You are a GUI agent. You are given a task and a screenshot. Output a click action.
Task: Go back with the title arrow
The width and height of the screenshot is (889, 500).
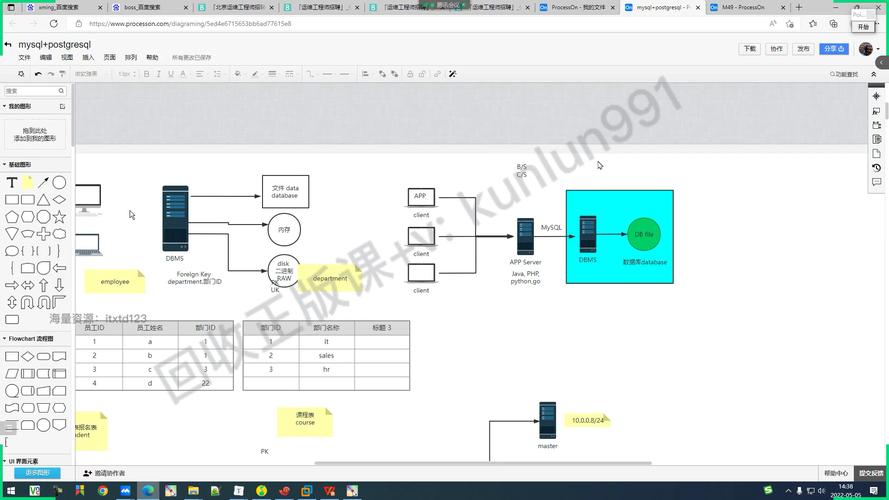click(x=8, y=44)
